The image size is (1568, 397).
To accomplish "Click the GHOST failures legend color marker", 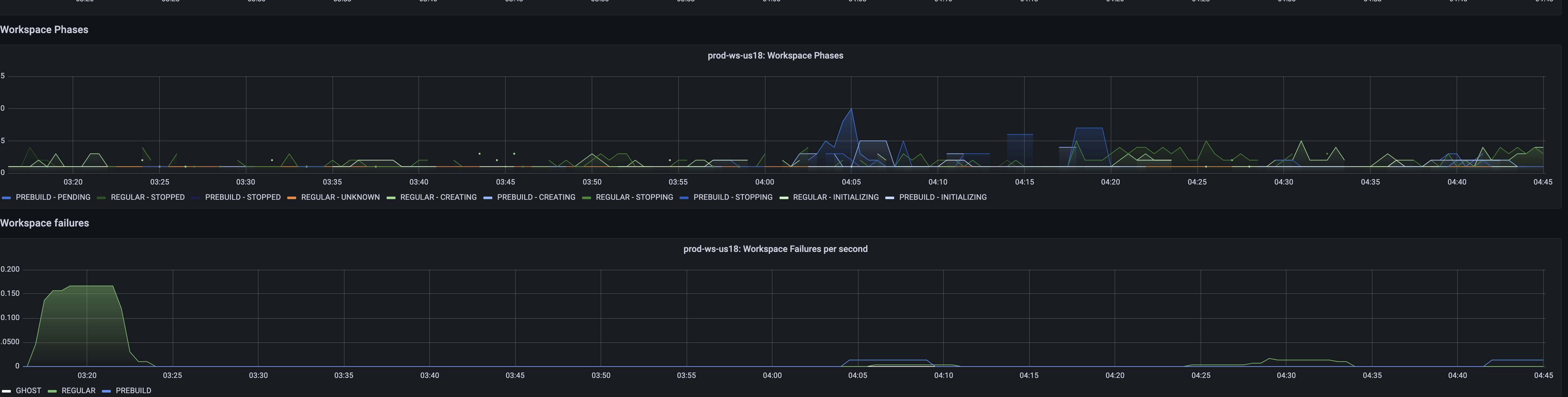I will [6, 390].
